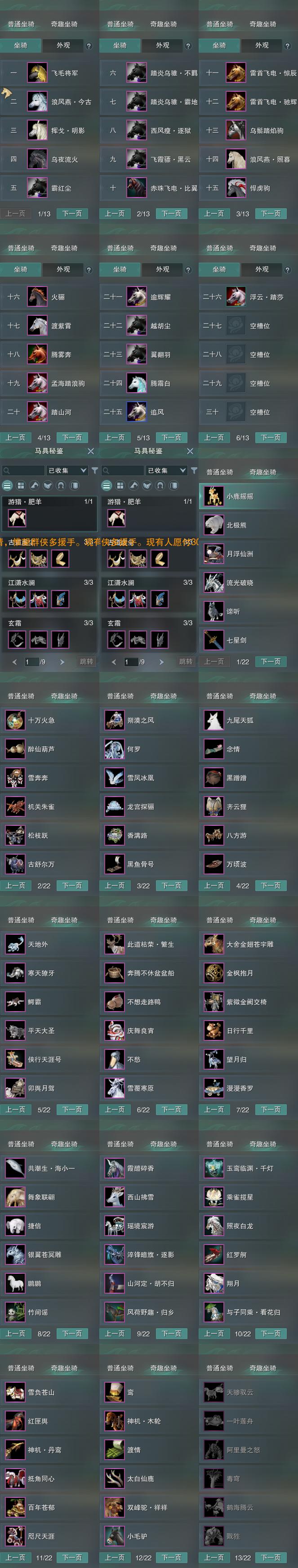Open 奇趣坐骑 tab above the 1/22 list
Viewport: 298px width, 1568px height.
tap(263, 472)
